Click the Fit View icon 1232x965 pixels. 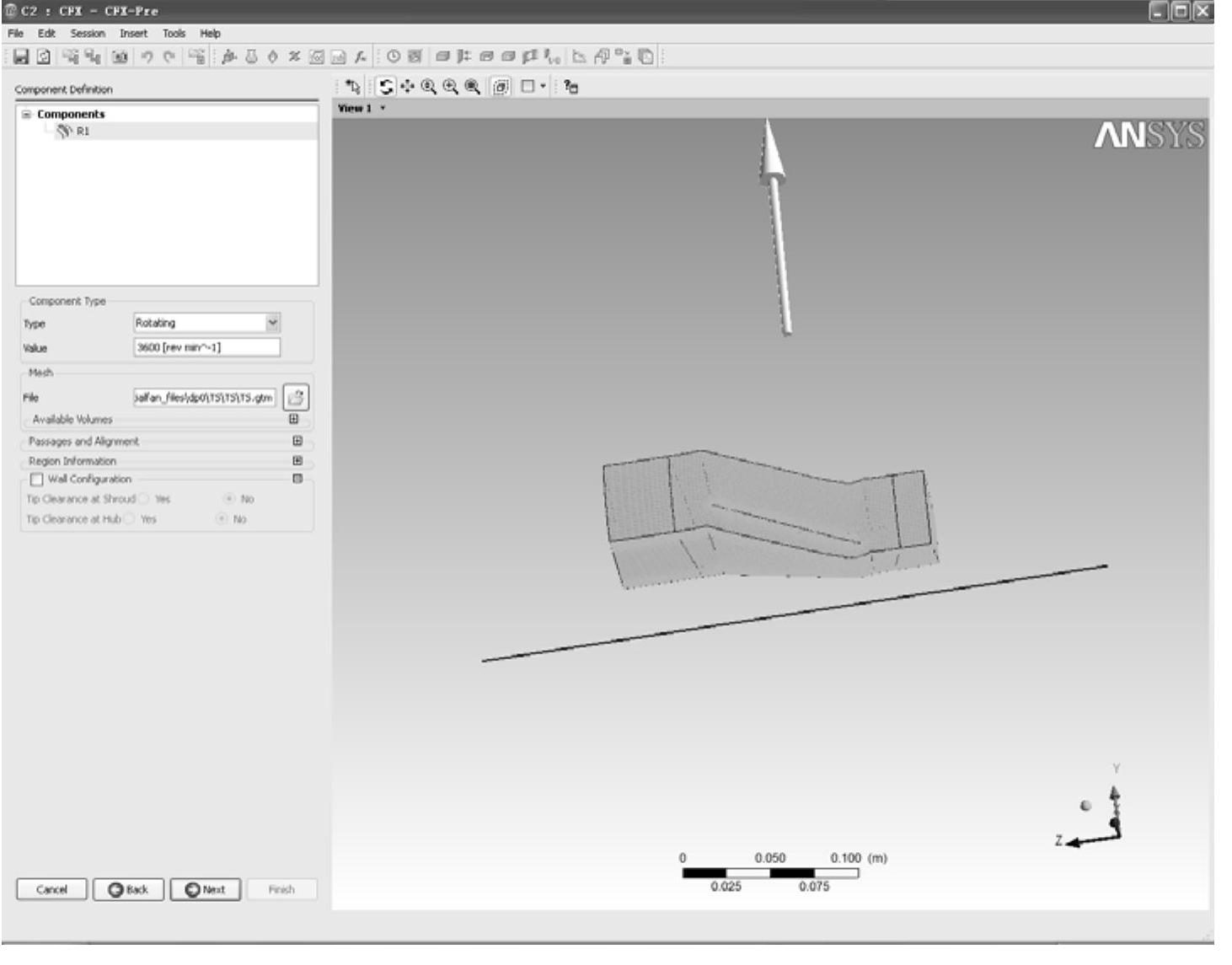pyautogui.click(x=473, y=87)
